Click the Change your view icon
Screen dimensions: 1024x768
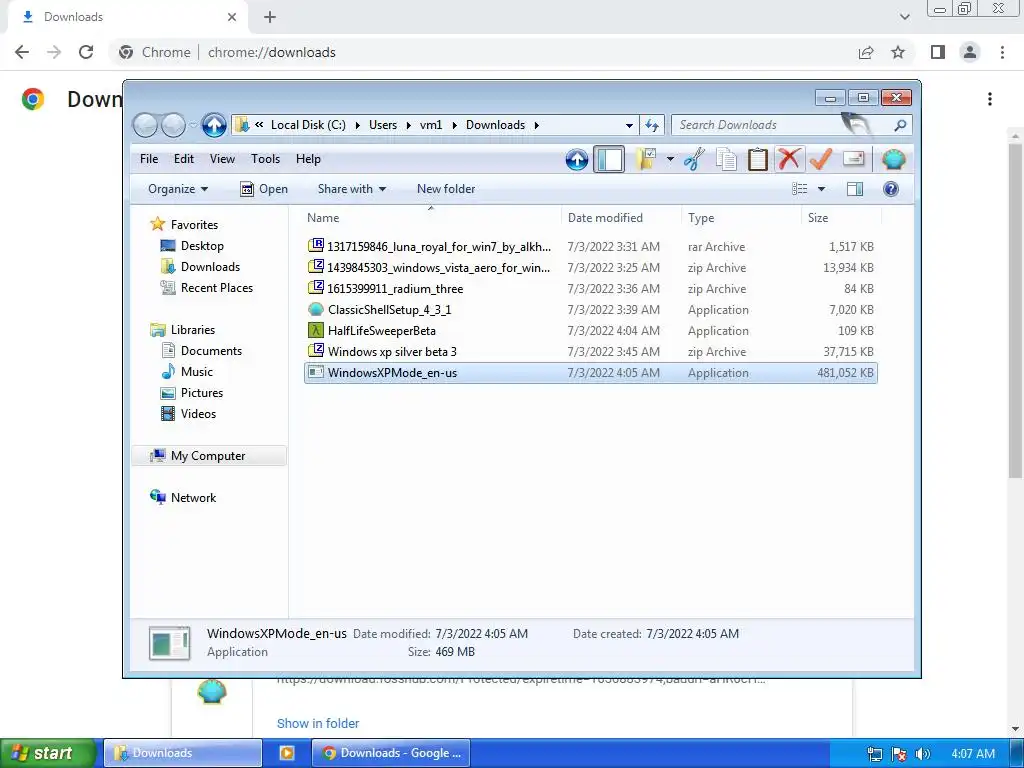800,189
